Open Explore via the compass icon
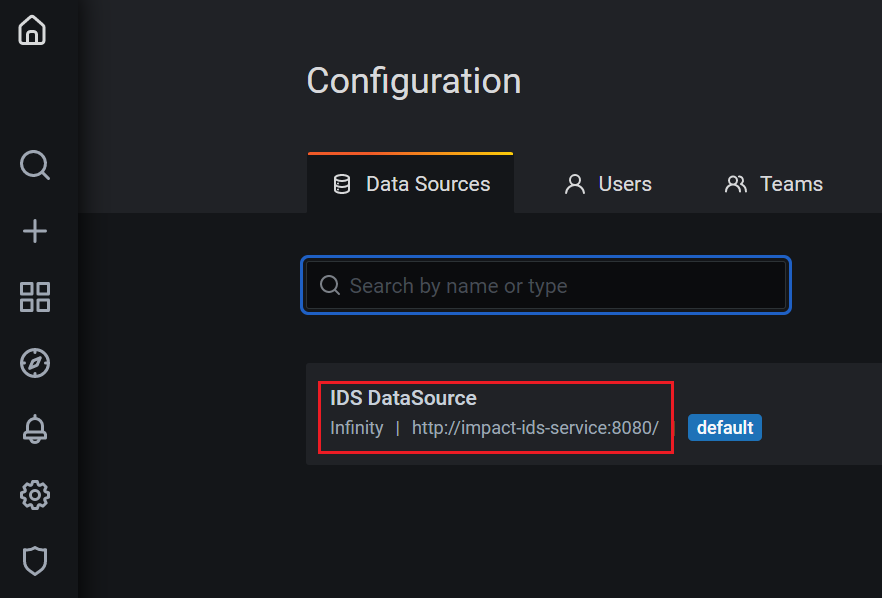 (35, 363)
